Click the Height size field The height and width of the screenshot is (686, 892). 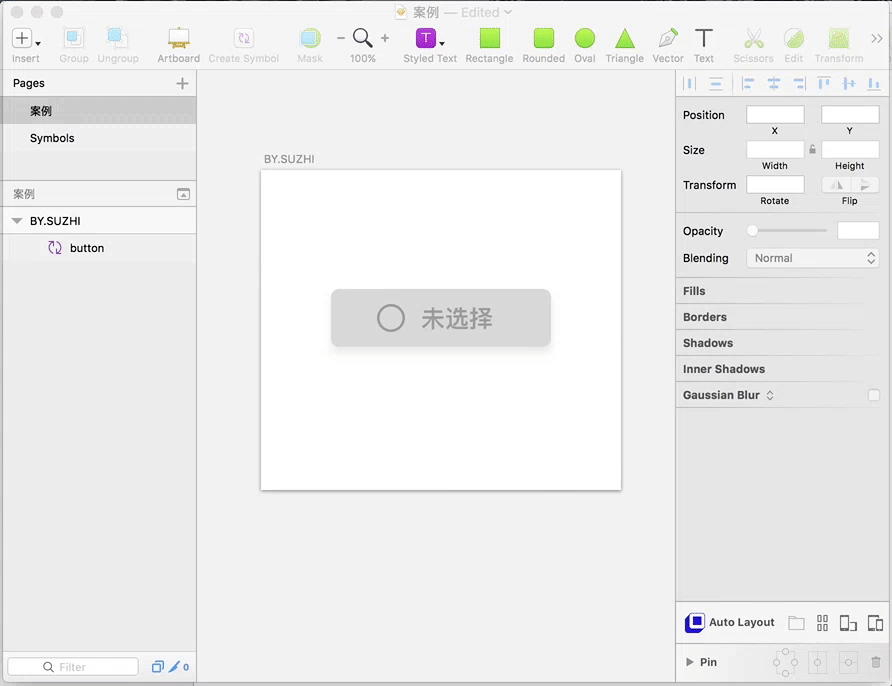tap(850, 150)
